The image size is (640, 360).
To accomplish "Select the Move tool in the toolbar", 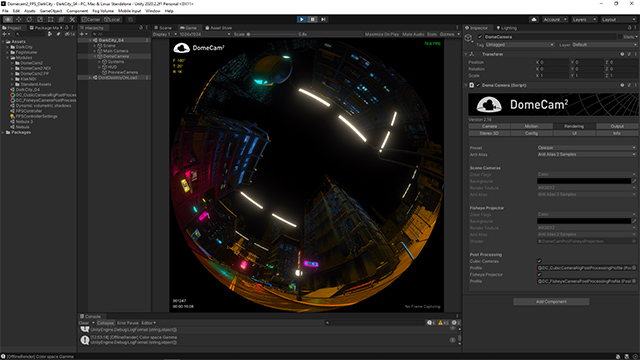I will 19,19.
